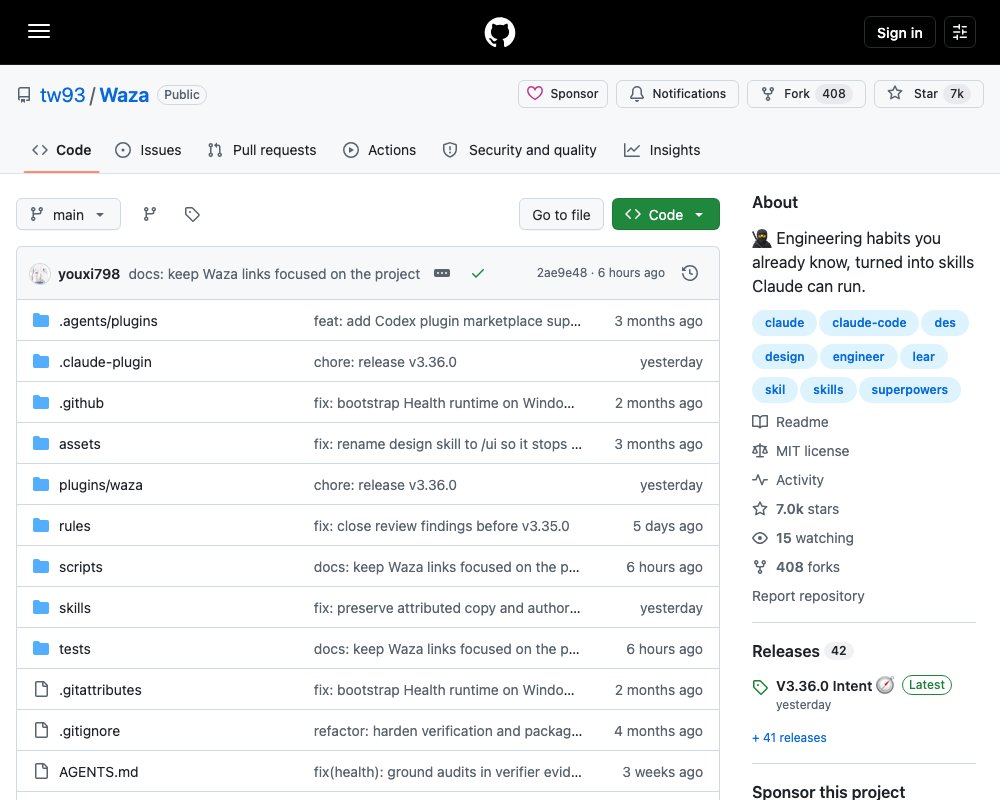View tags via the tag icon
This screenshot has height=800, width=1000.
(192, 214)
